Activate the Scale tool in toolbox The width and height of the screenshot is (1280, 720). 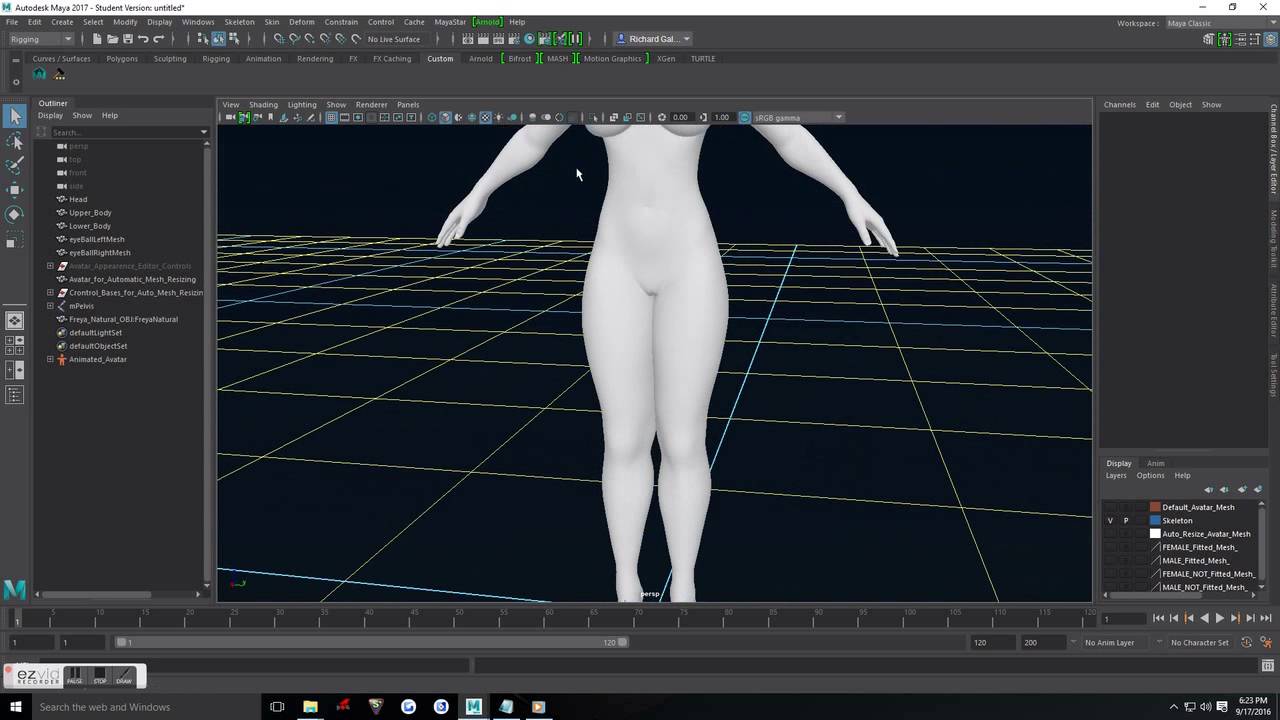pyautogui.click(x=15, y=241)
